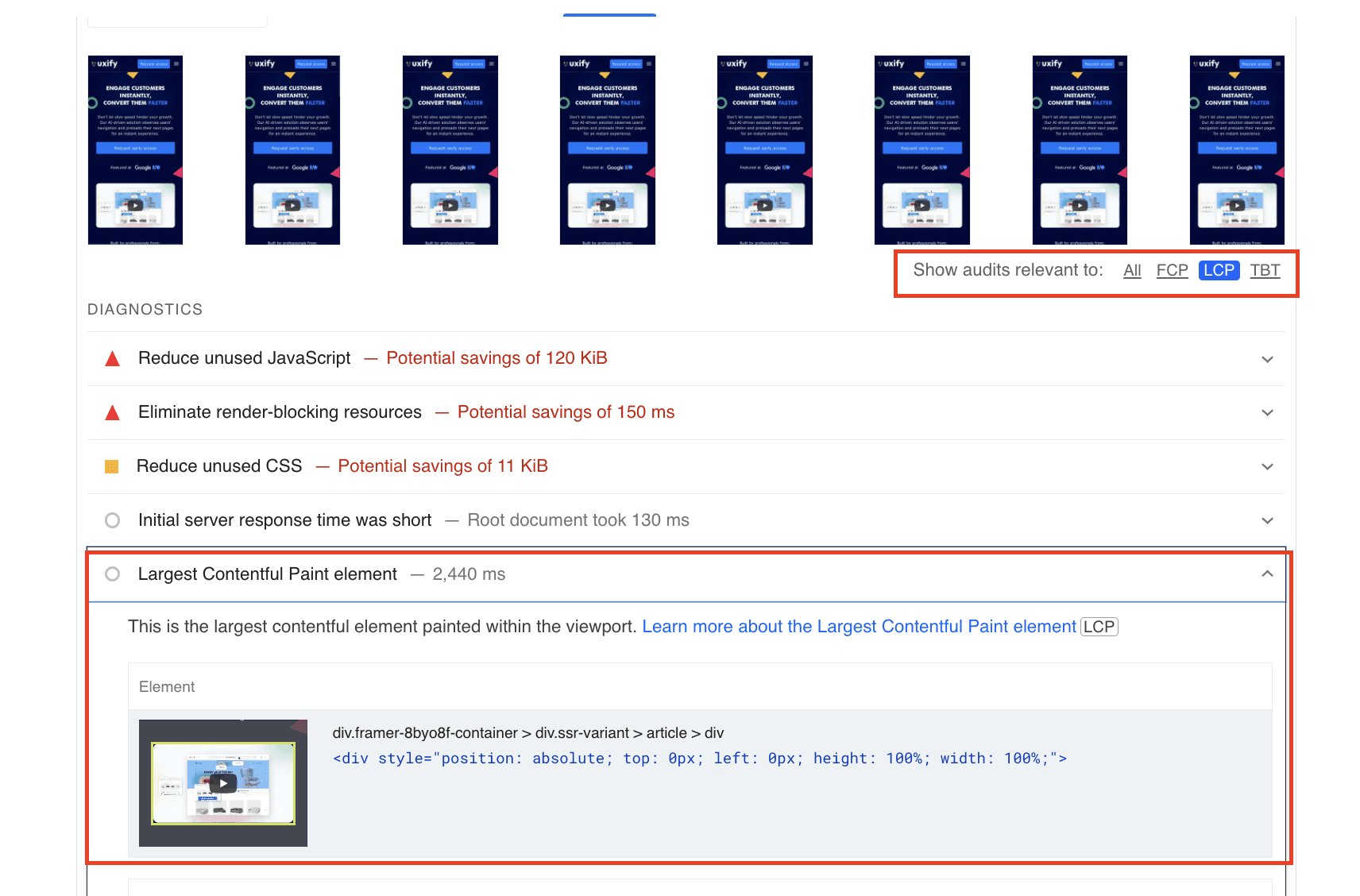Switch the audit filter to TBT

coord(1265,270)
